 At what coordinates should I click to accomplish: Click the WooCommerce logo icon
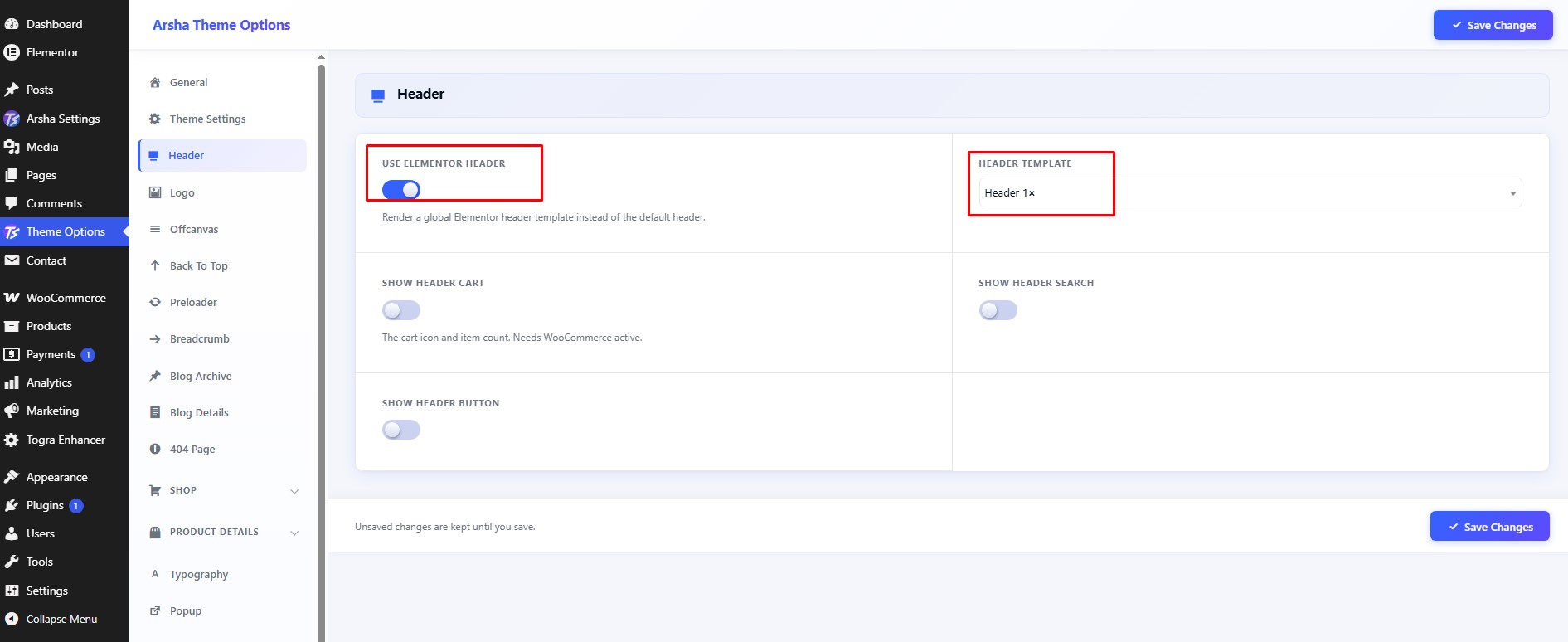12,298
